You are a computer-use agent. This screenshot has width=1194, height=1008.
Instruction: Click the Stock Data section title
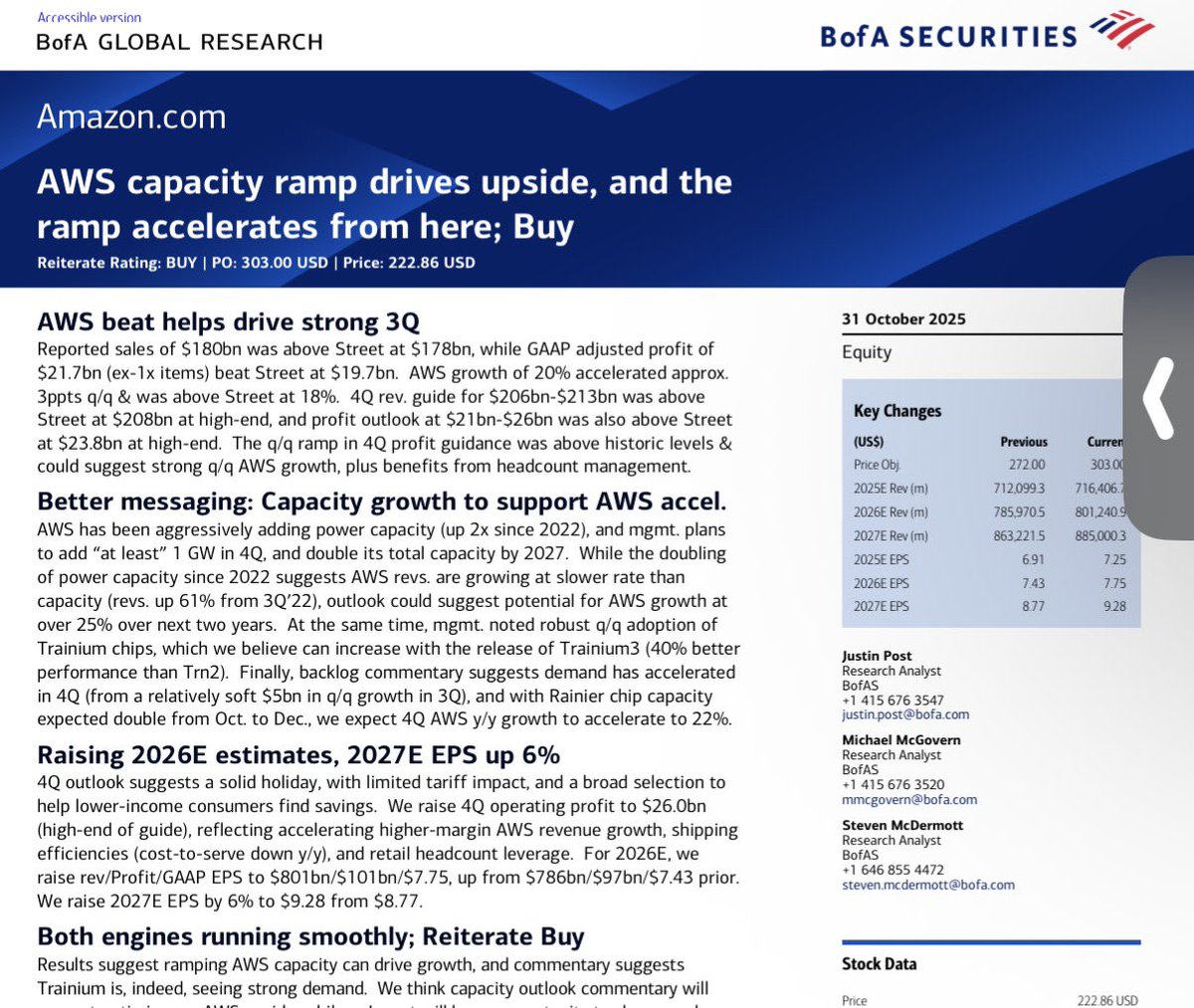880,964
